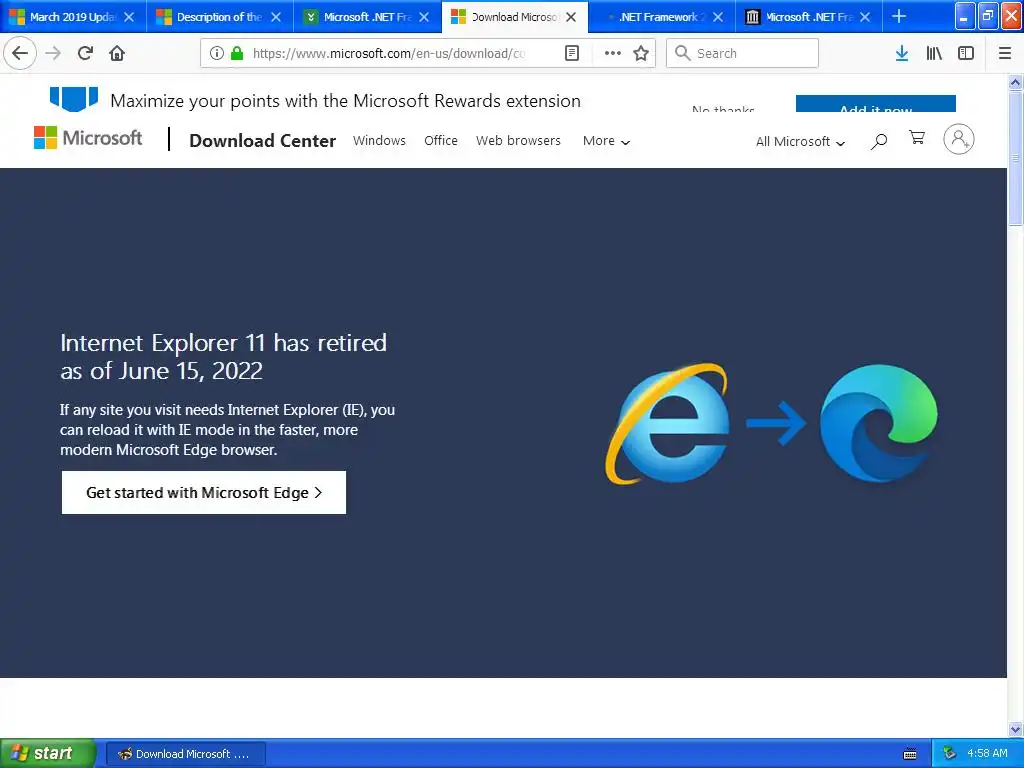Click the Internet Explorer 11 has retired heading
Viewport: 1024px width, 768px height.
click(223, 357)
